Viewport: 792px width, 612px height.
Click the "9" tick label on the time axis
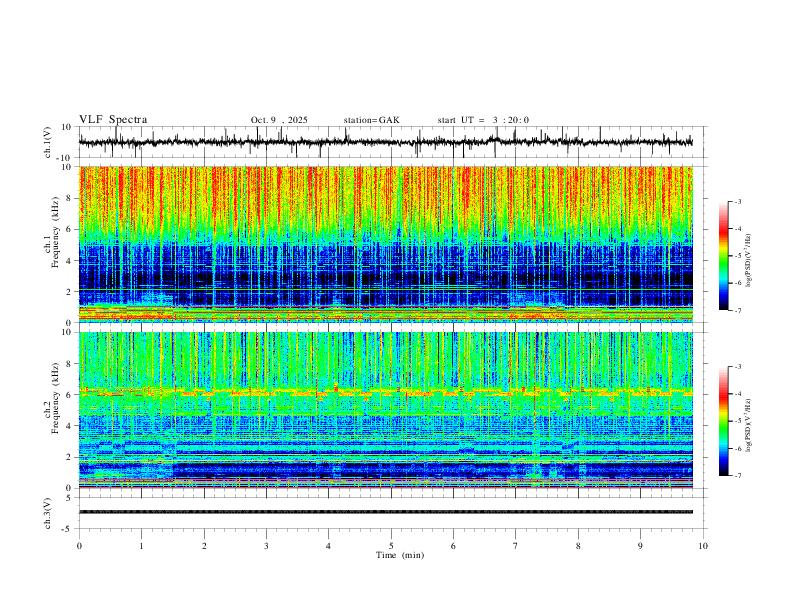click(x=640, y=546)
